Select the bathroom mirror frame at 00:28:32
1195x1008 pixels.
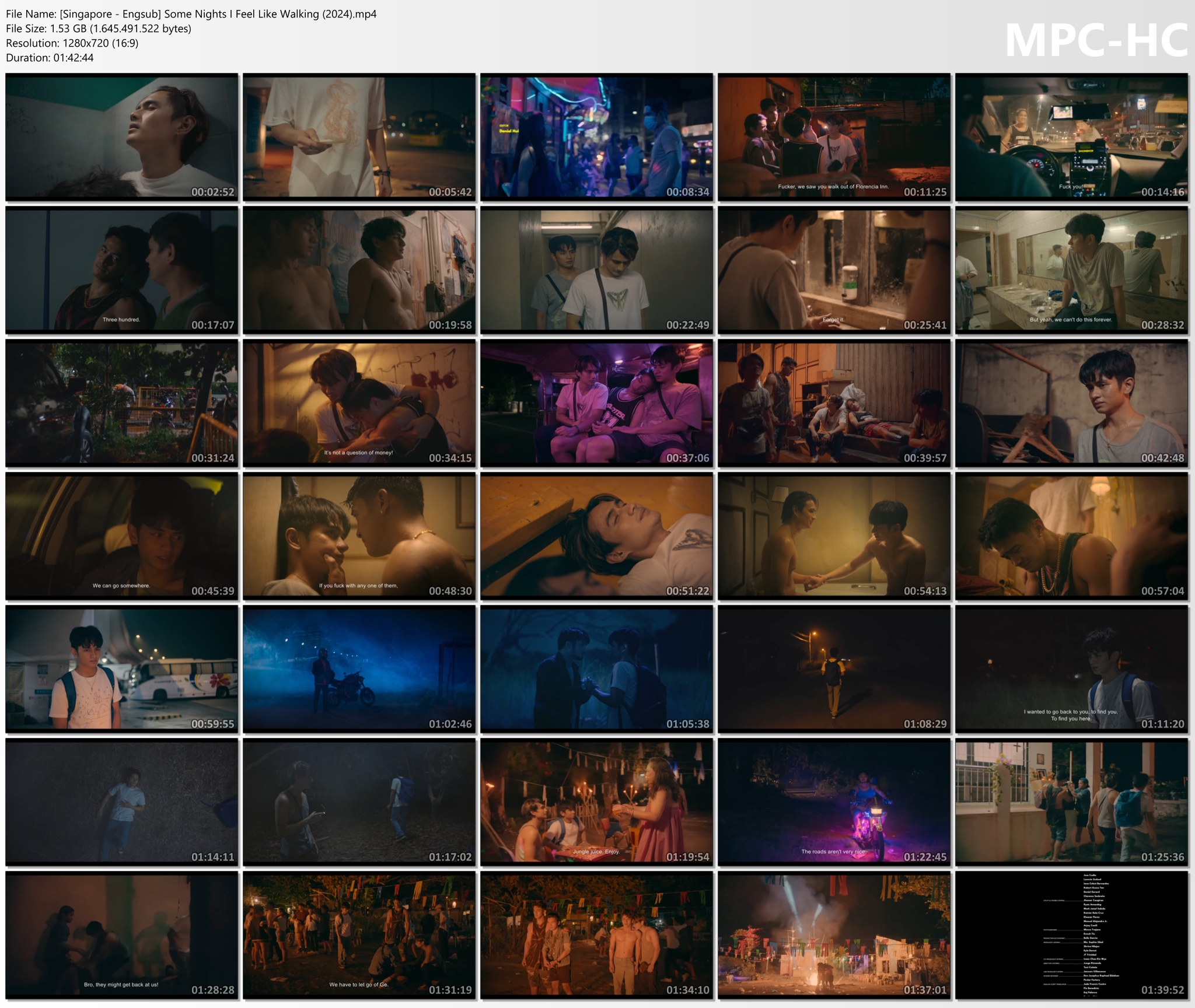[x=1071, y=270]
